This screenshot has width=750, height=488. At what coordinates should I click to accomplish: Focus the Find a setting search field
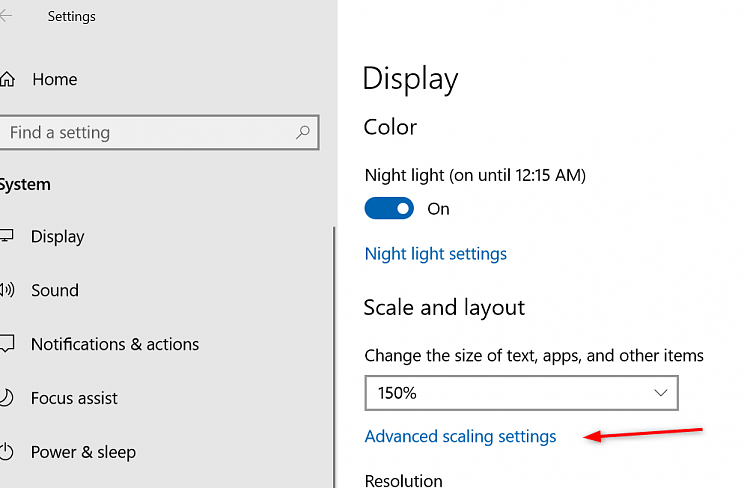point(150,132)
